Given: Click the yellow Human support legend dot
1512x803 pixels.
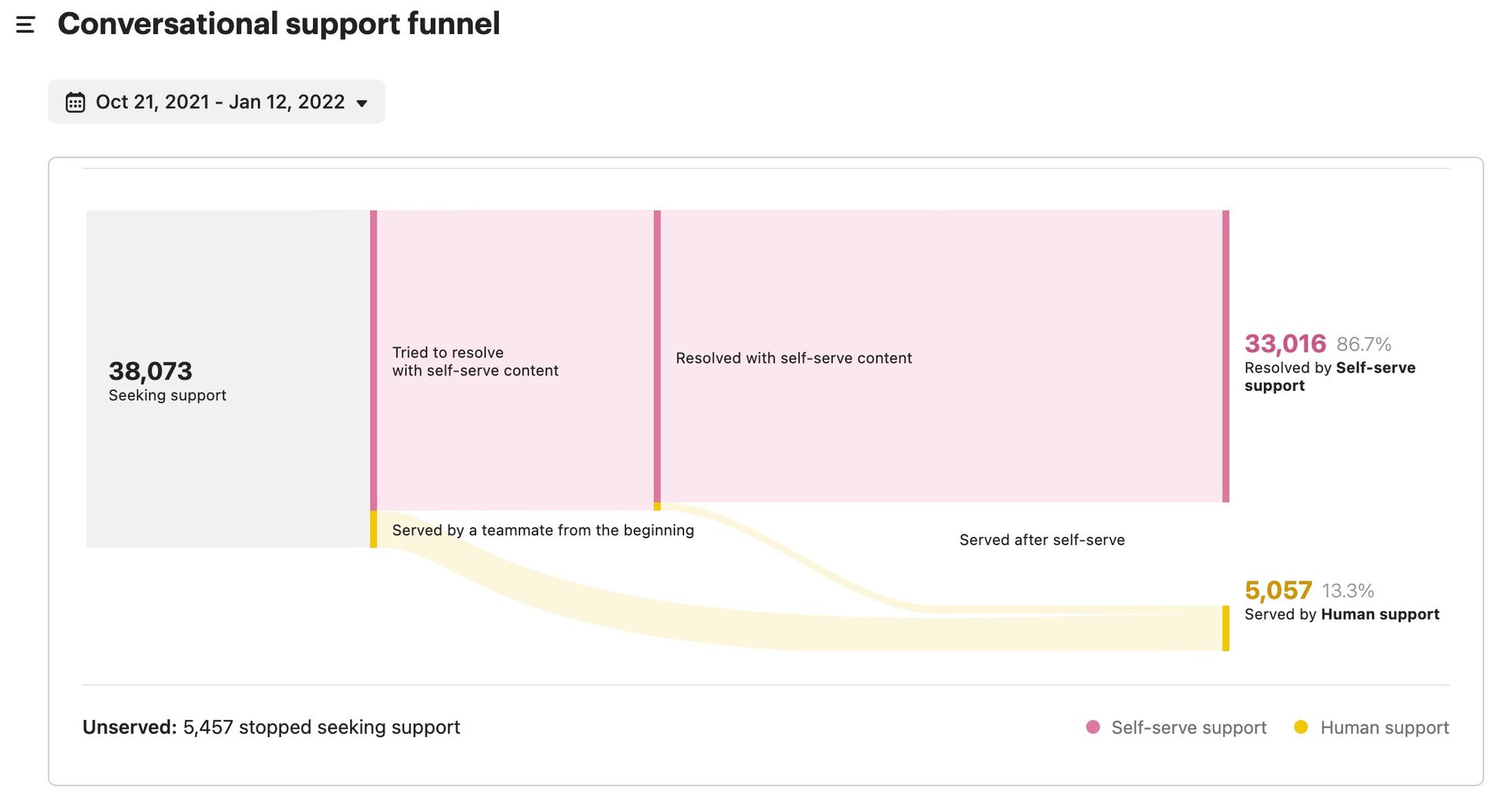Looking at the screenshot, I should pos(1300,727).
